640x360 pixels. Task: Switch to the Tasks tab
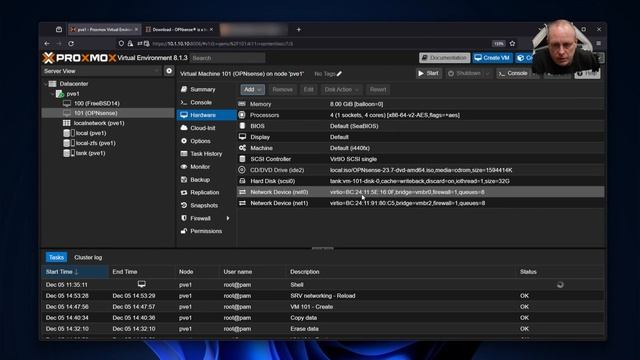[56, 258]
